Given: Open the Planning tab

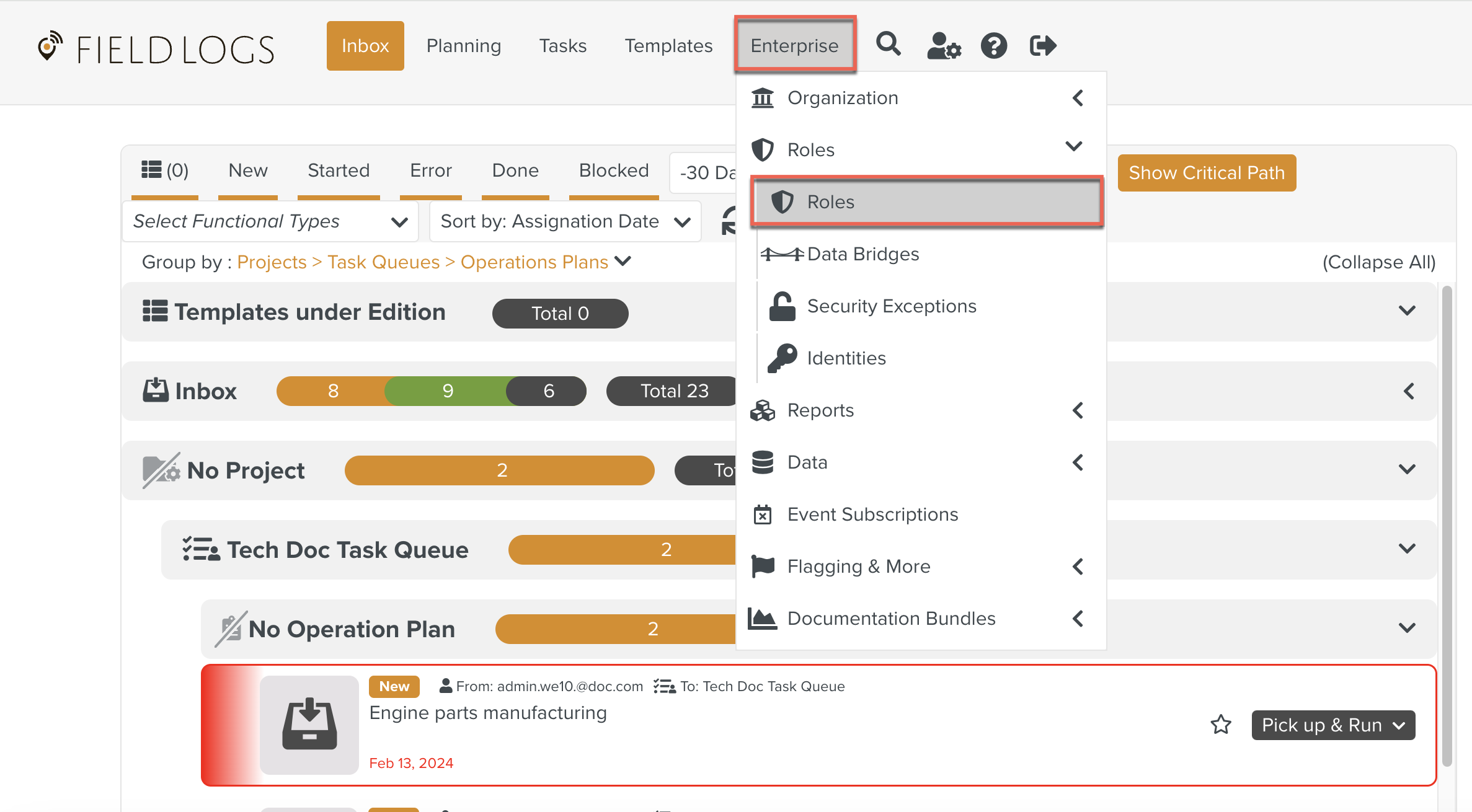Looking at the screenshot, I should tap(463, 46).
